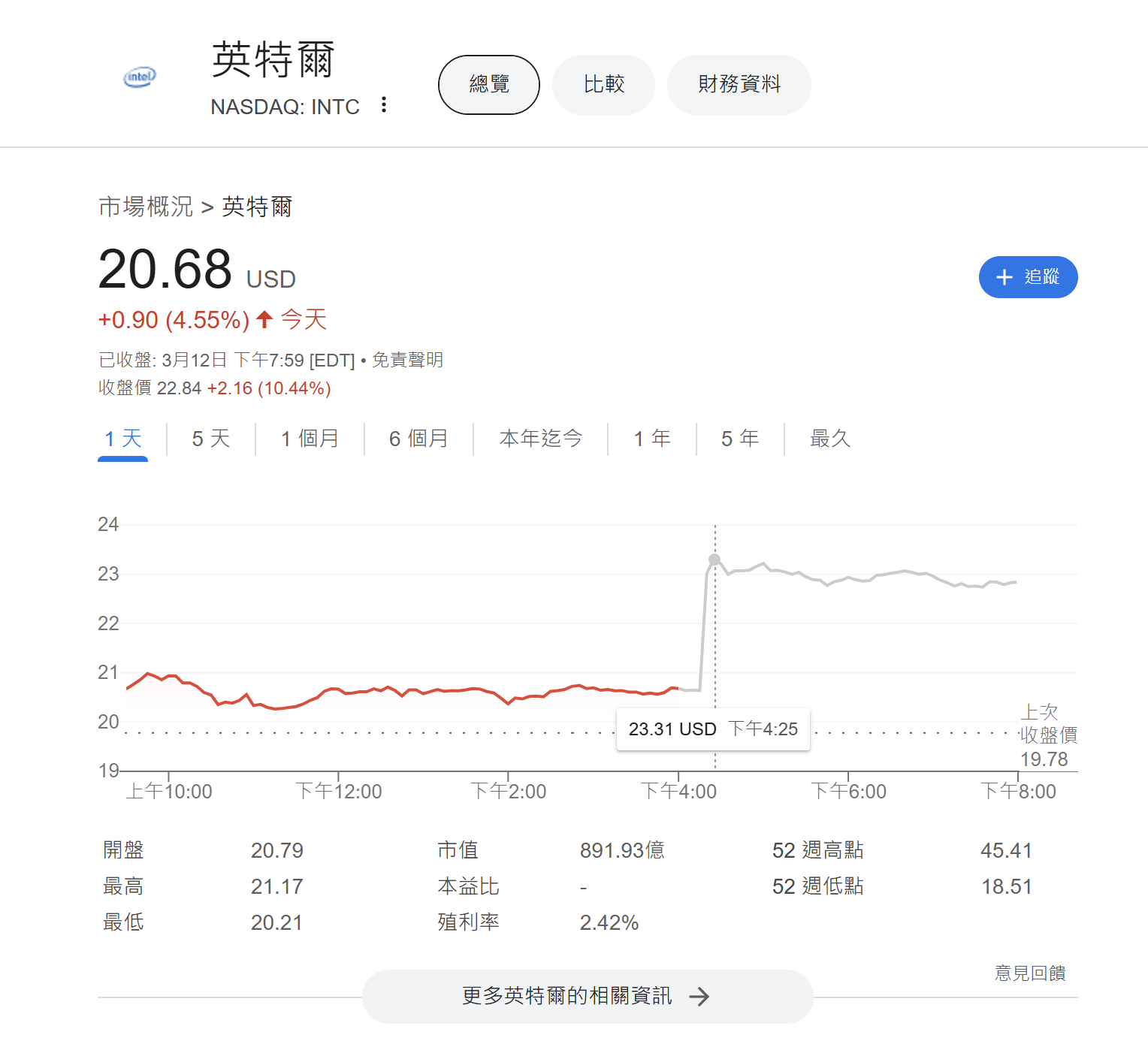Select the 本年迄今 range
This screenshot has width=1148, height=1047.
pos(541,439)
